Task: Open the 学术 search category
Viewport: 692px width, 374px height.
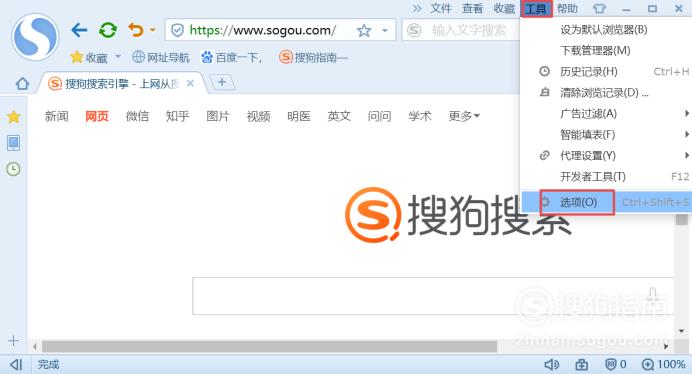Action: coord(420,116)
